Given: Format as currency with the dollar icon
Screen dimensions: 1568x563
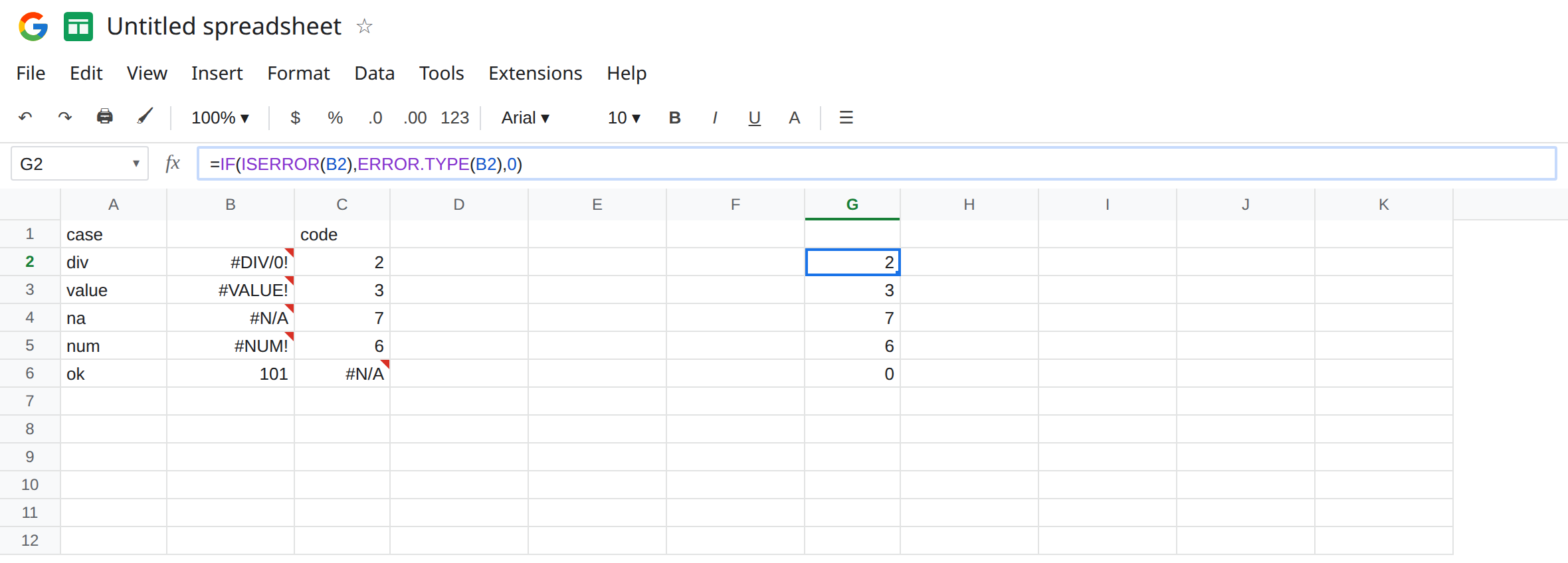Looking at the screenshot, I should tap(296, 118).
